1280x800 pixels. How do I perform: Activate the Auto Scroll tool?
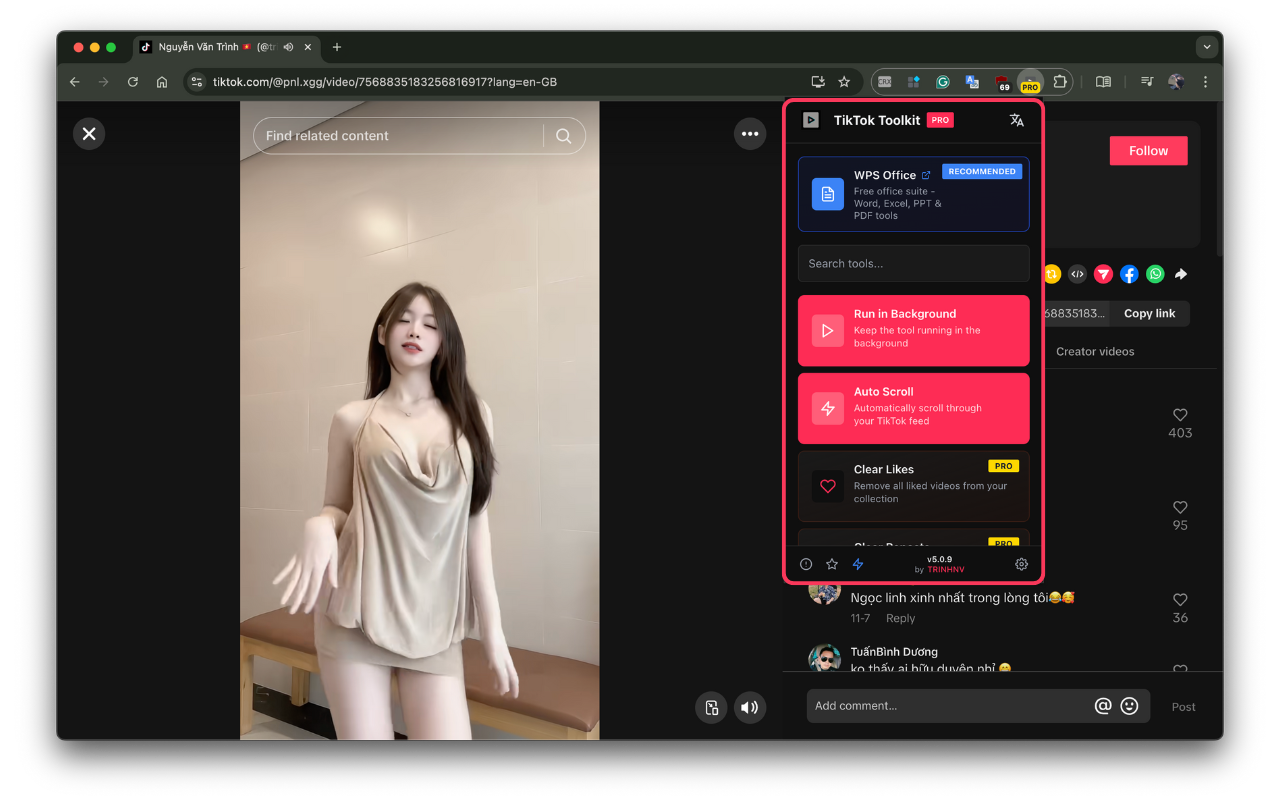(914, 408)
